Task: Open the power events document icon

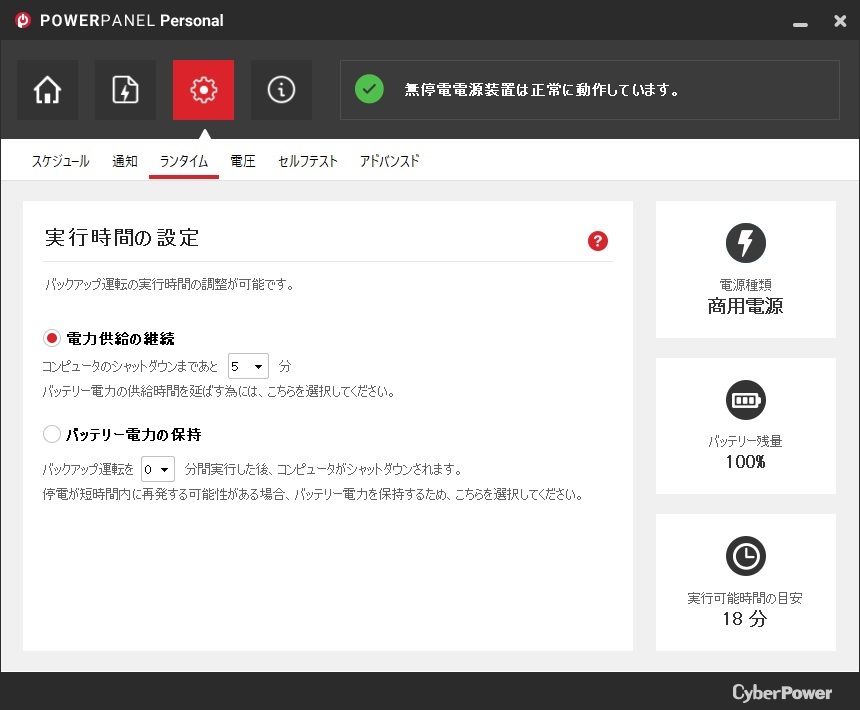Action: coord(125,90)
